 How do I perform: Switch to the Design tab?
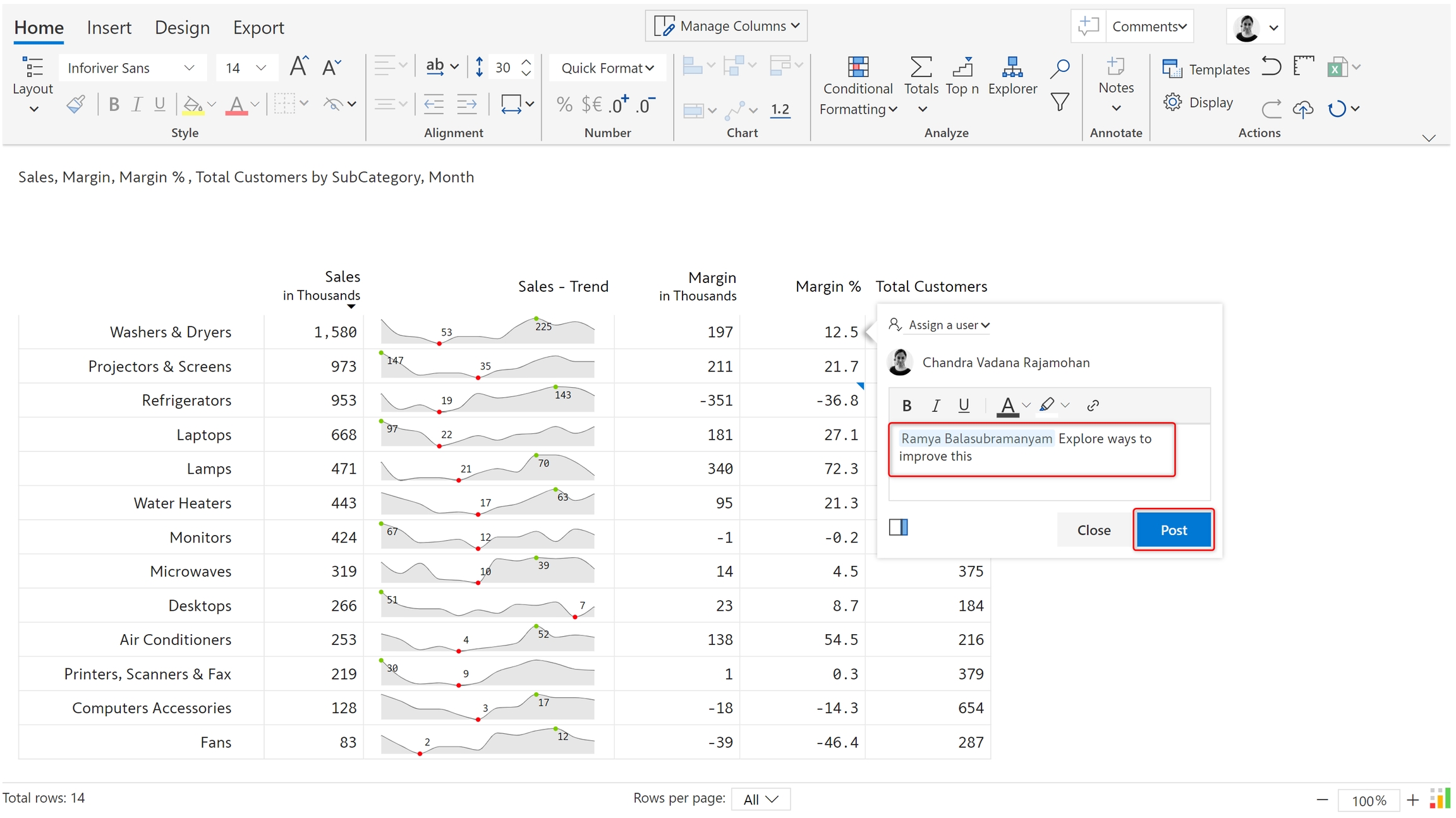(x=182, y=28)
